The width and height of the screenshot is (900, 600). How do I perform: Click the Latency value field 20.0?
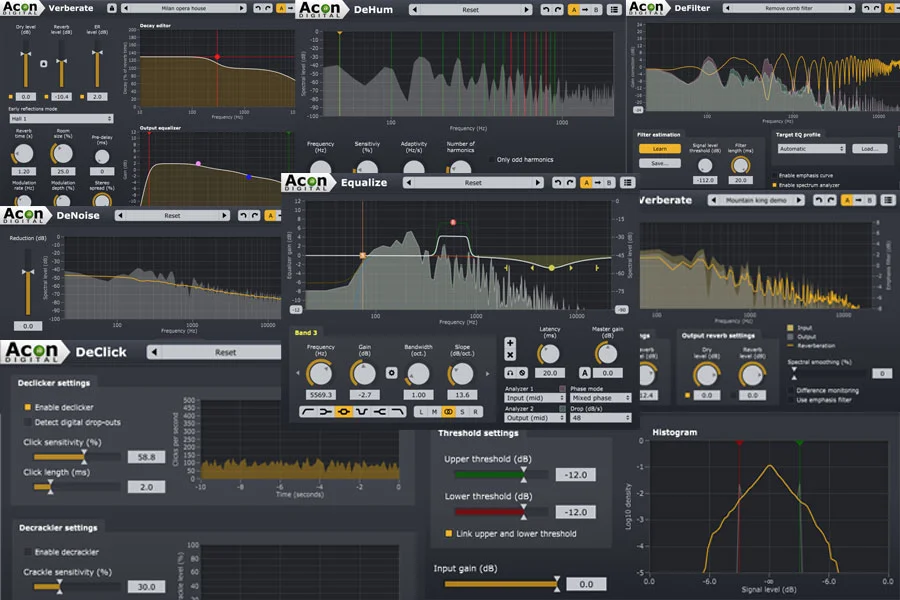pos(549,373)
